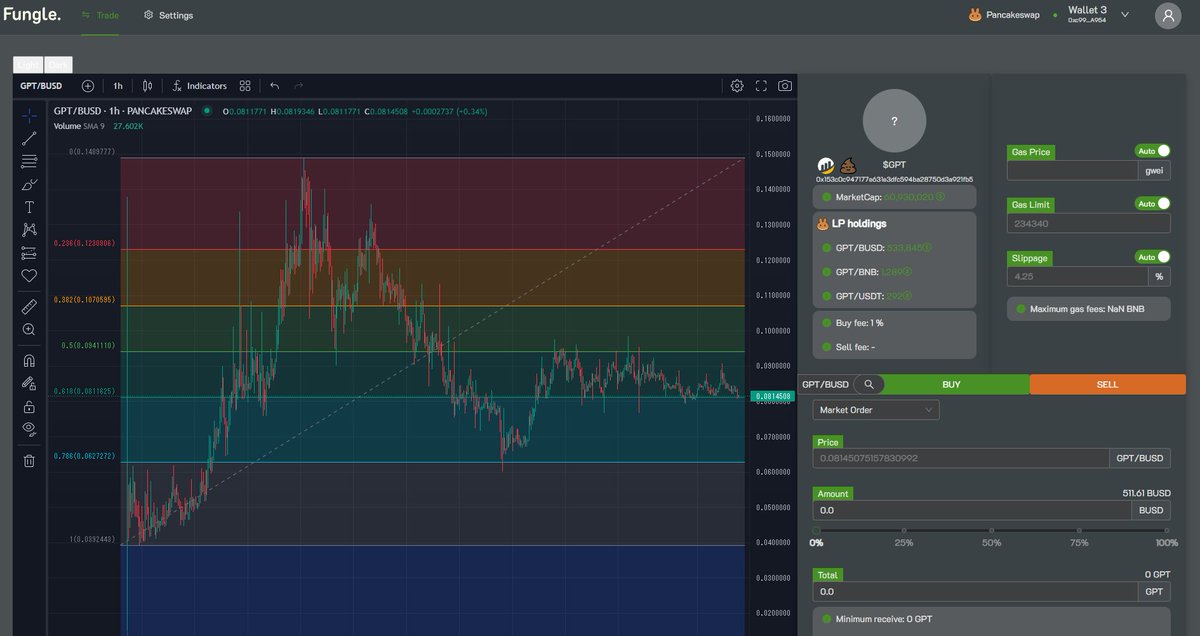Select the SELL tab
Viewport: 1200px width, 636px height.
(x=1108, y=384)
